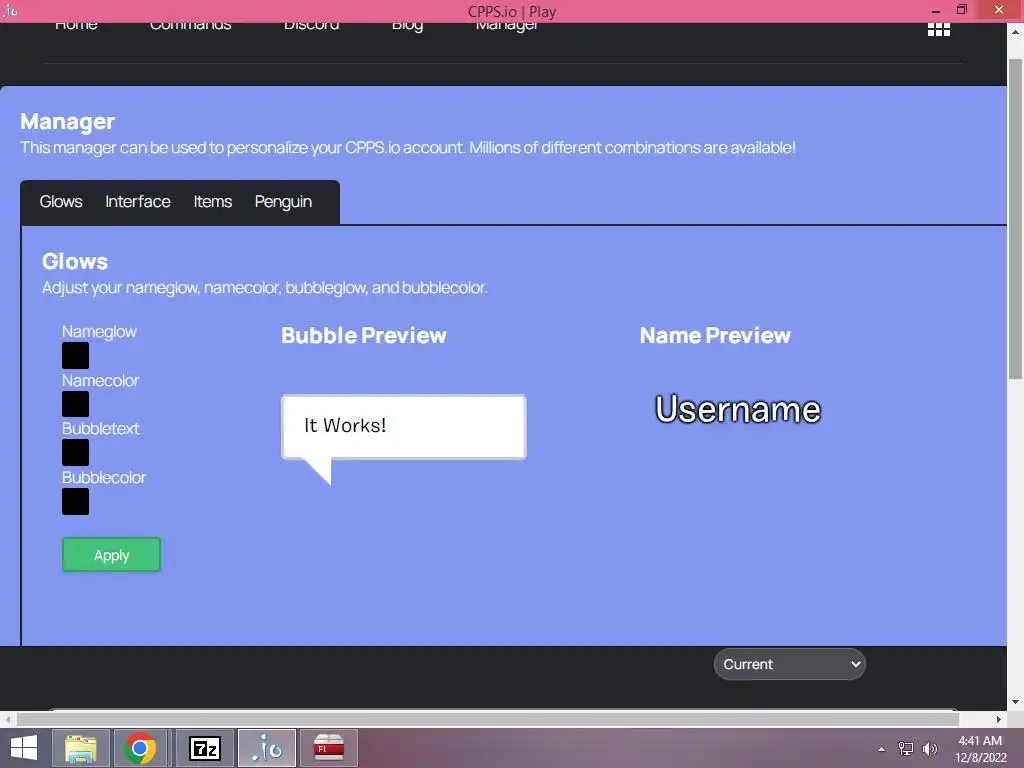Open the Blog nav link

click(408, 27)
